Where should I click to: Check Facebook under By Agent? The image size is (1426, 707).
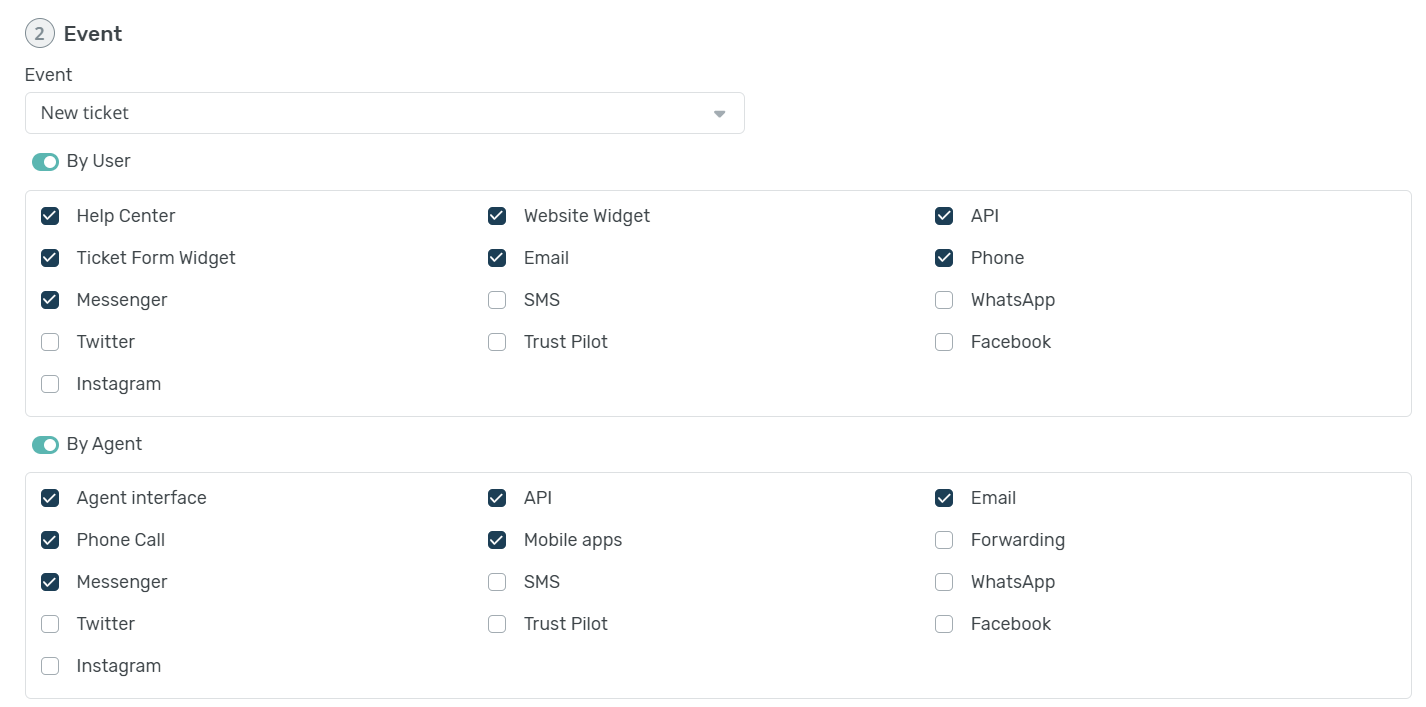(x=944, y=624)
